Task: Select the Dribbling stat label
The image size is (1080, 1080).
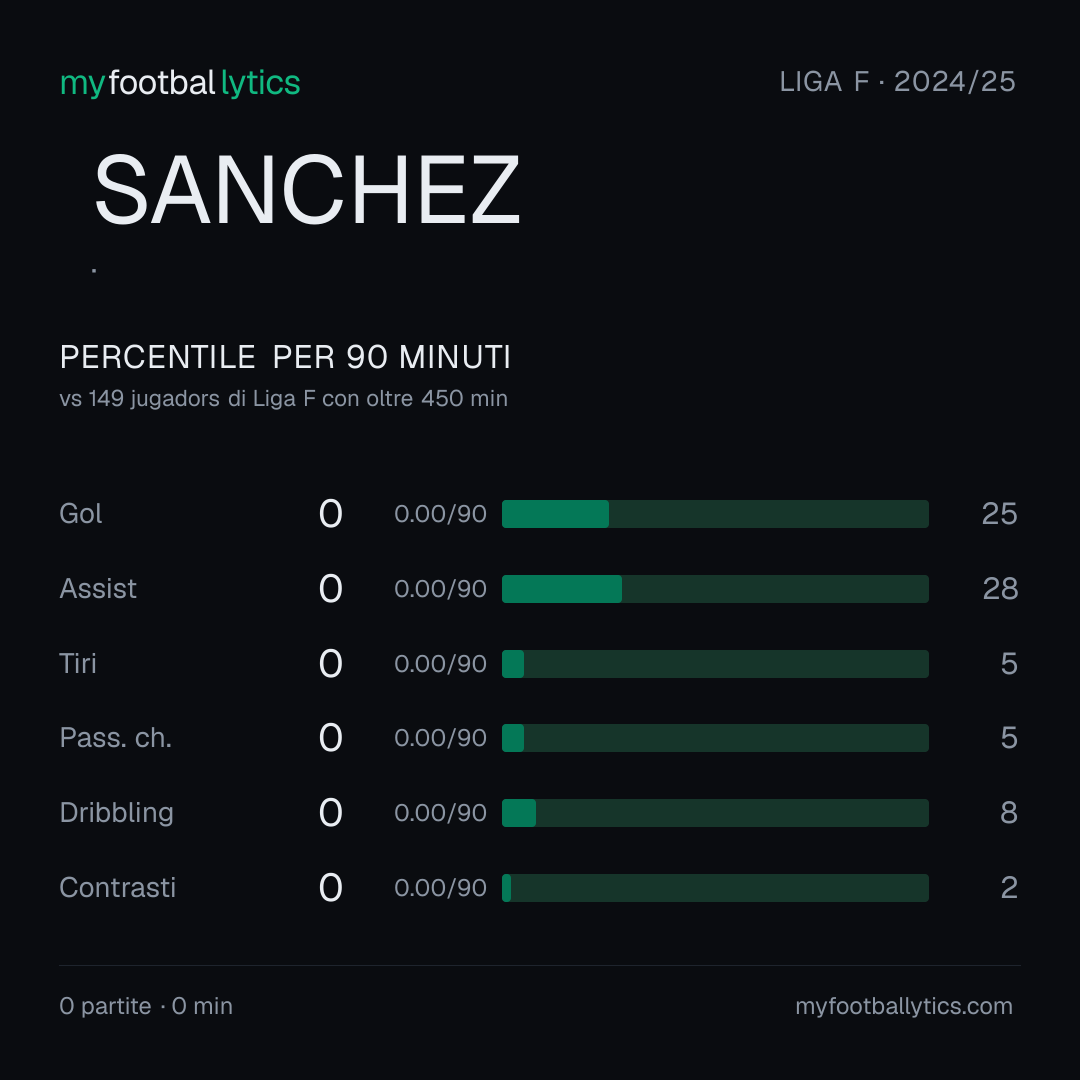Action: click(x=116, y=813)
